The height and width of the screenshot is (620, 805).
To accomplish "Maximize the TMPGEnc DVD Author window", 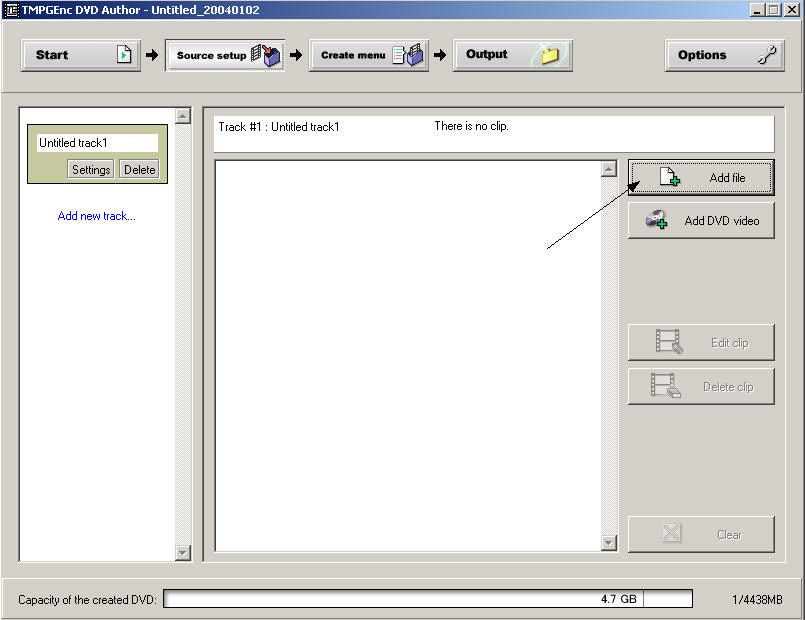I will [x=773, y=10].
